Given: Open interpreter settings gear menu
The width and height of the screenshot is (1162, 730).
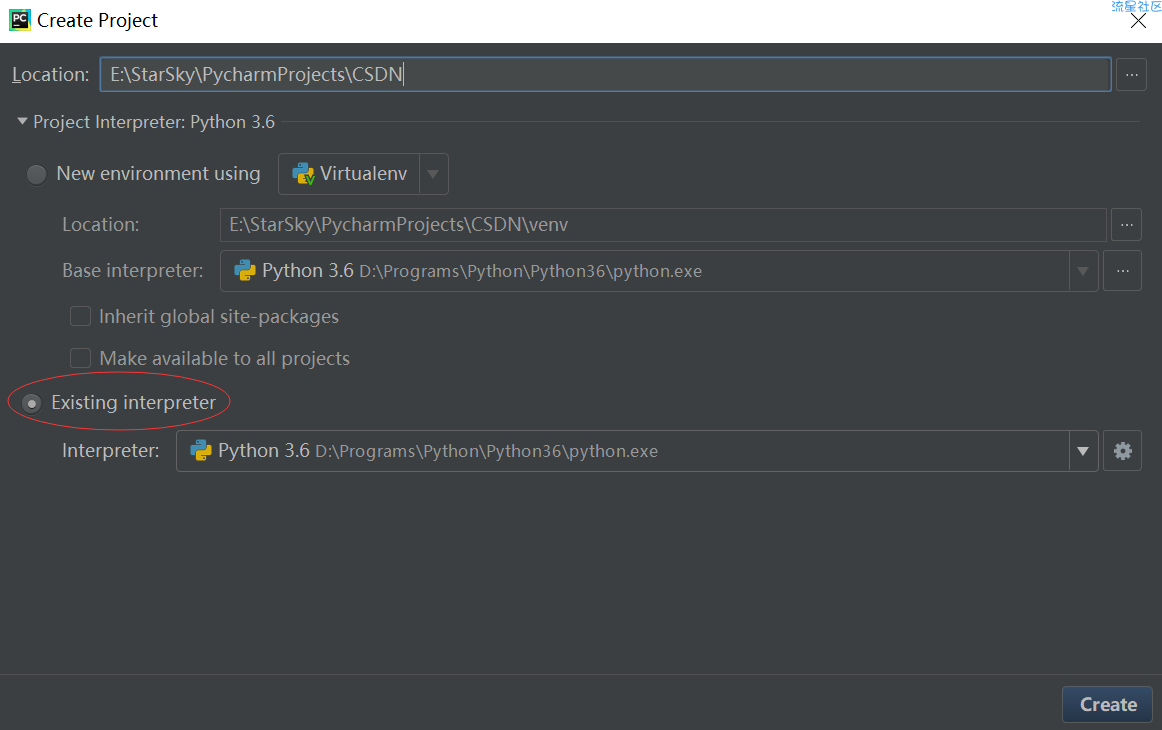Looking at the screenshot, I should point(1122,451).
